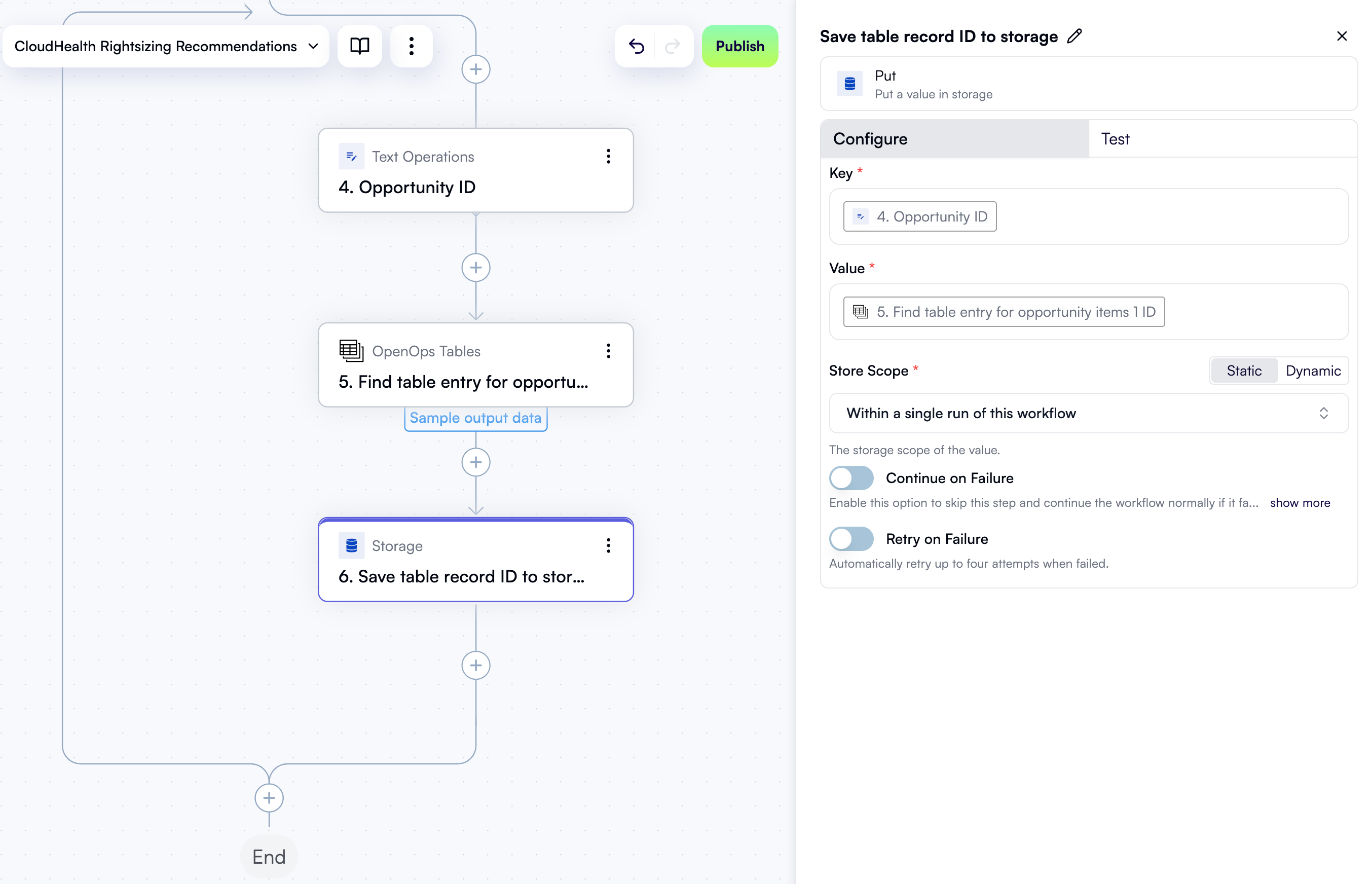Click the Storage icon on step 6
Viewport: 1372px width, 884px height.
tap(351, 545)
